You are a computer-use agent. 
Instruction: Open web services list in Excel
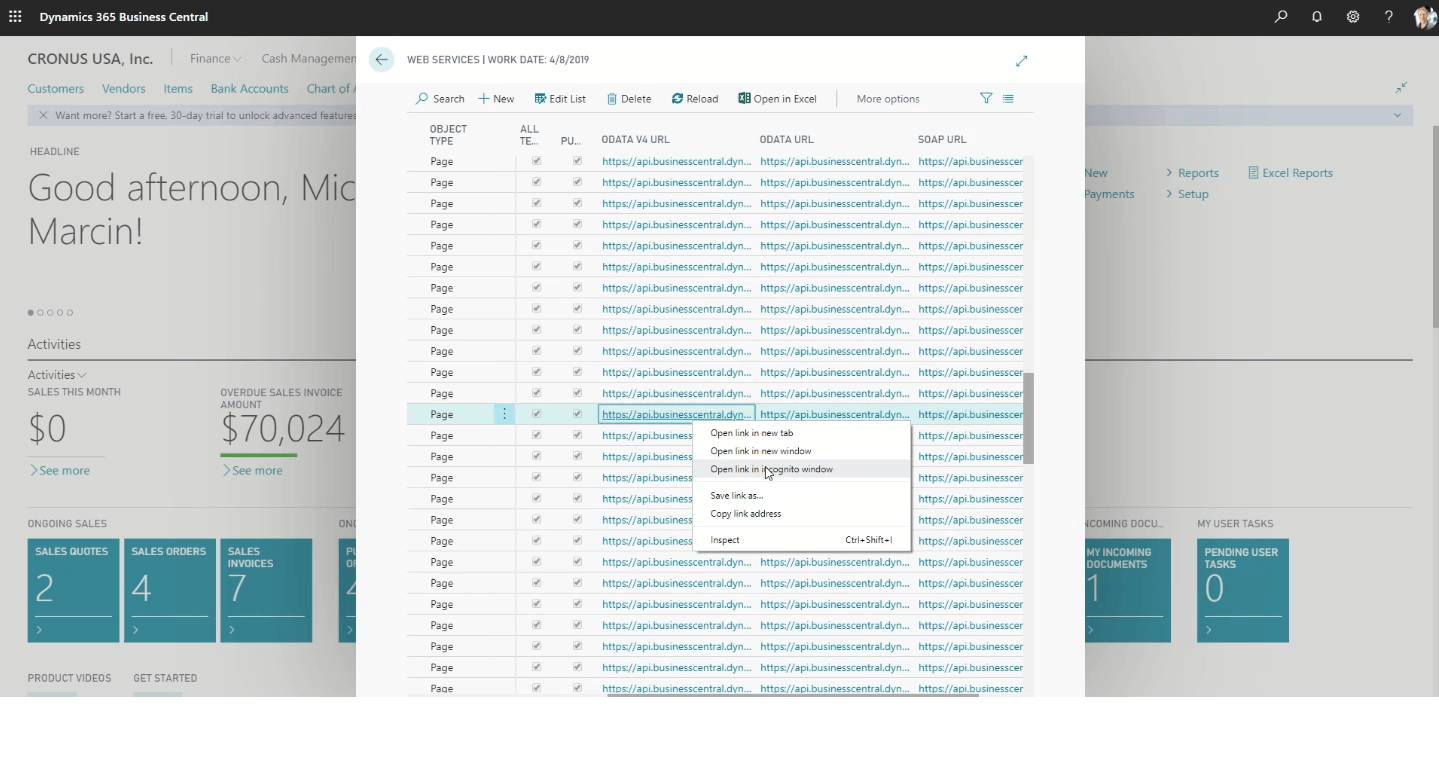[777, 99]
